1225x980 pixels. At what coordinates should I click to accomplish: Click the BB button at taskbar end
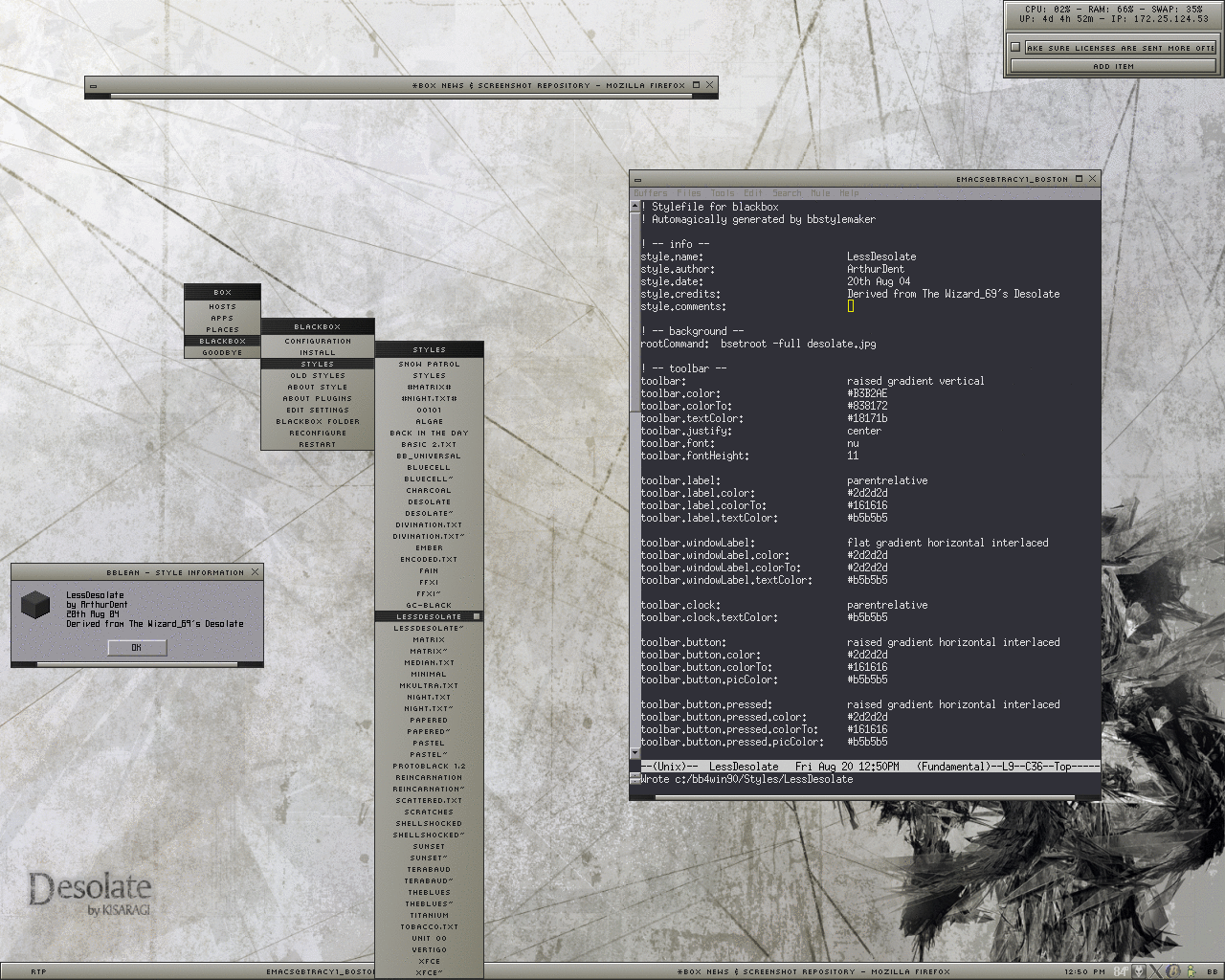[1213, 971]
